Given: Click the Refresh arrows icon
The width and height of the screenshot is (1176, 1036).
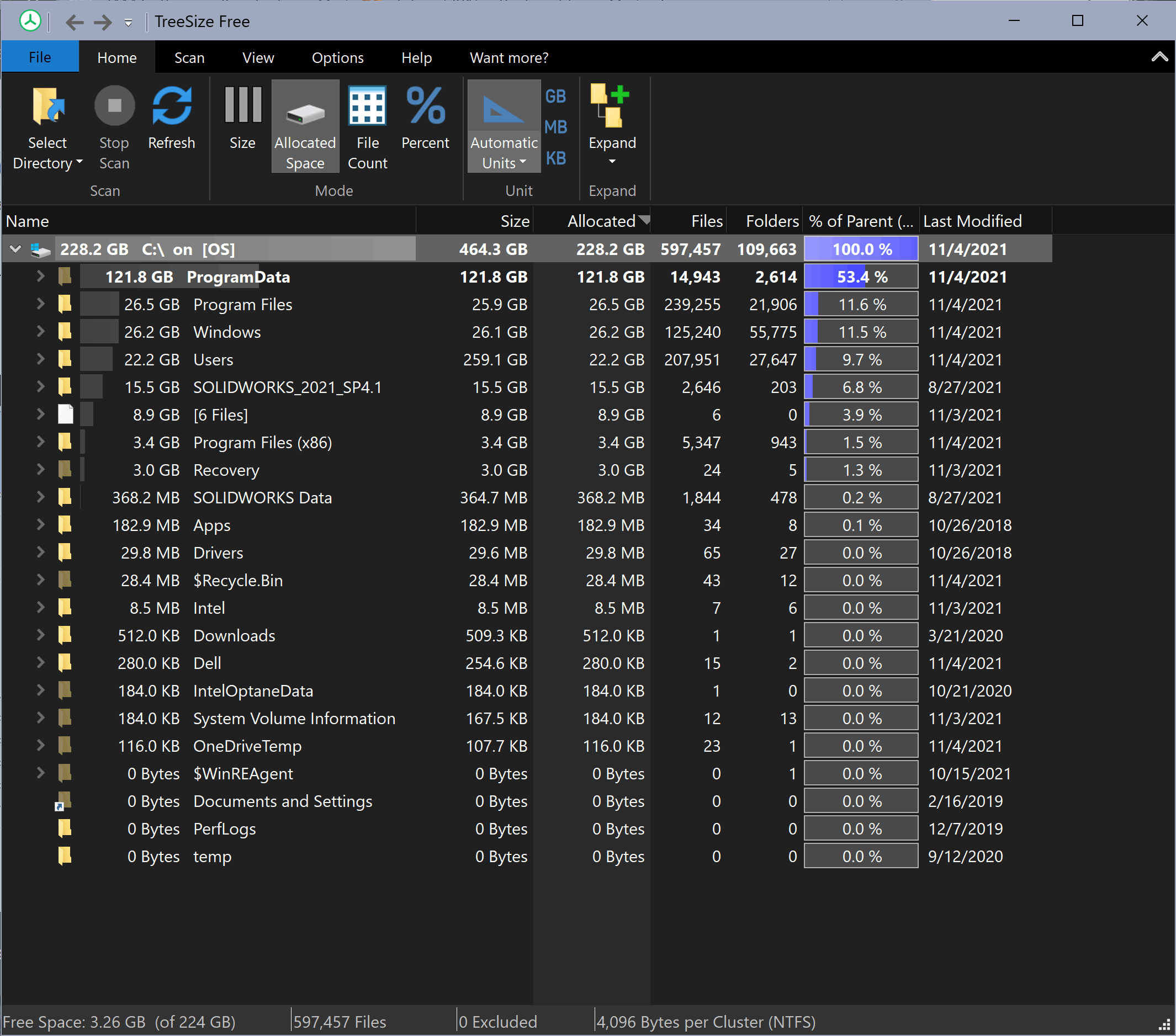Looking at the screenshot, I should pos(172,107).
